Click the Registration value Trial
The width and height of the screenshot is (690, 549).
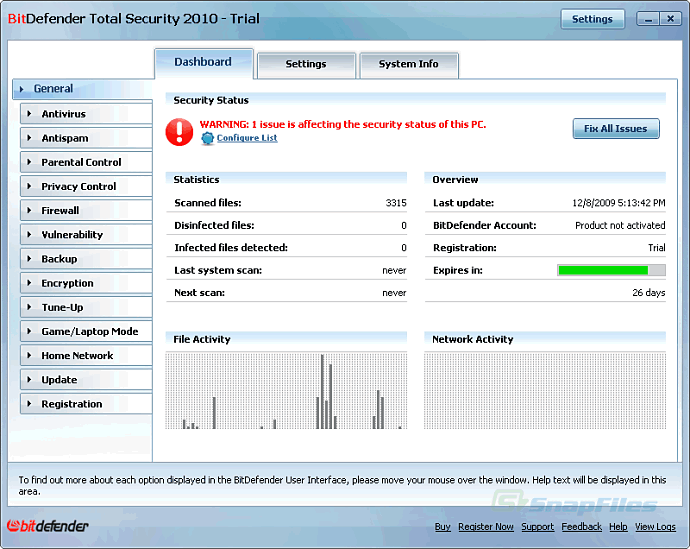point(657,248)
